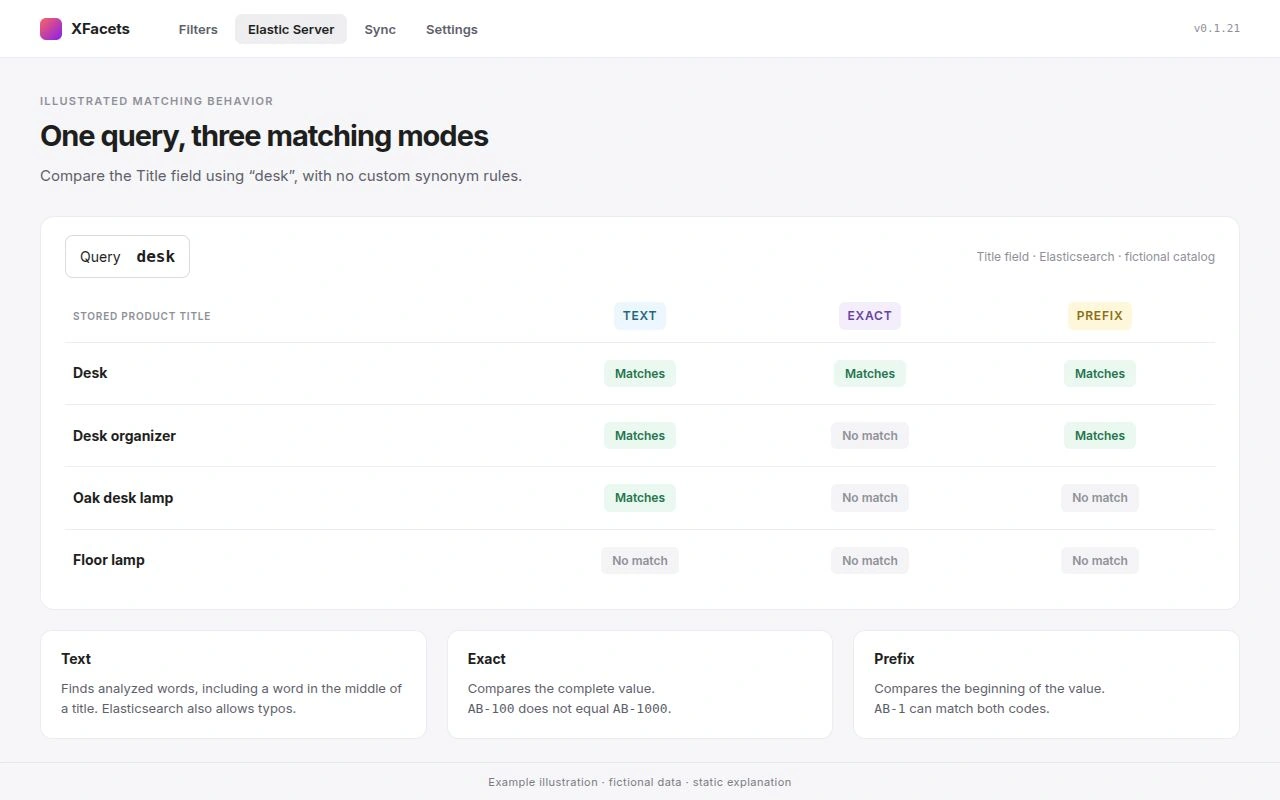Click the Stored Product Title header
Viewport: 1280px width, 800px height.
click(x=142, y=316)
